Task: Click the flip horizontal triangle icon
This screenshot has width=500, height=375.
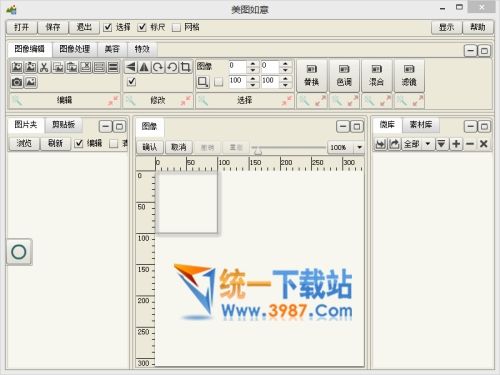Action: pyautogui.click(x=131, y=67)
